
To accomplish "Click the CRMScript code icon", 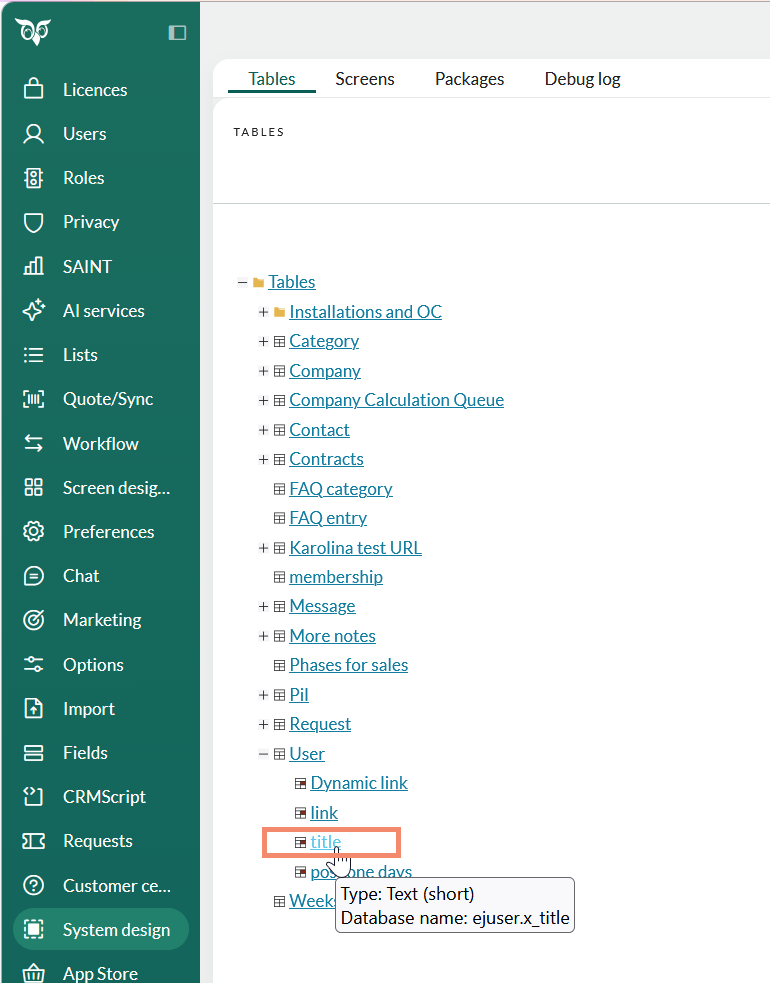I will 34,797.
